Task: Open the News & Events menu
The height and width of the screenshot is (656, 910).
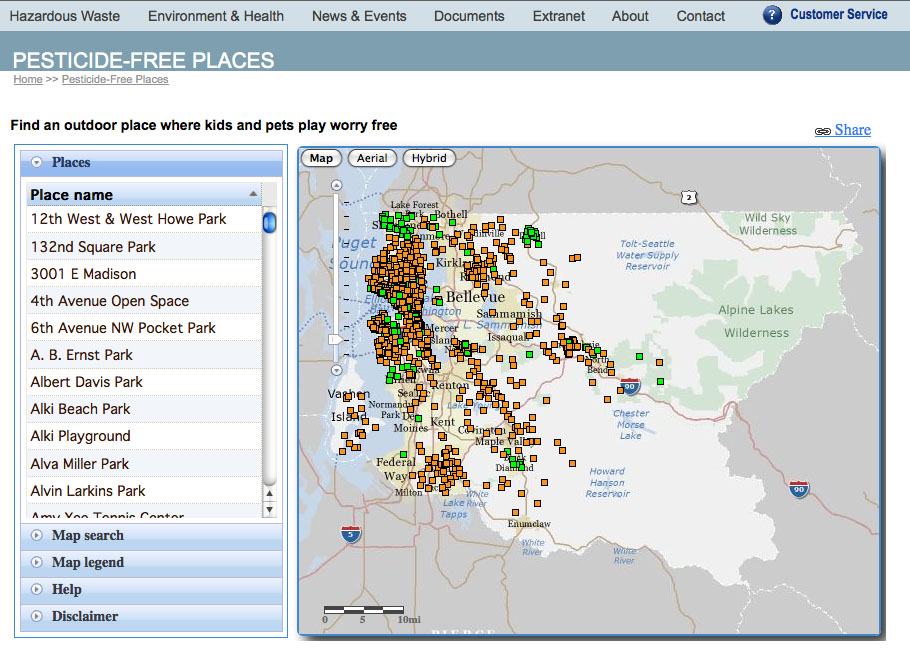Action: tap(359, 16)
